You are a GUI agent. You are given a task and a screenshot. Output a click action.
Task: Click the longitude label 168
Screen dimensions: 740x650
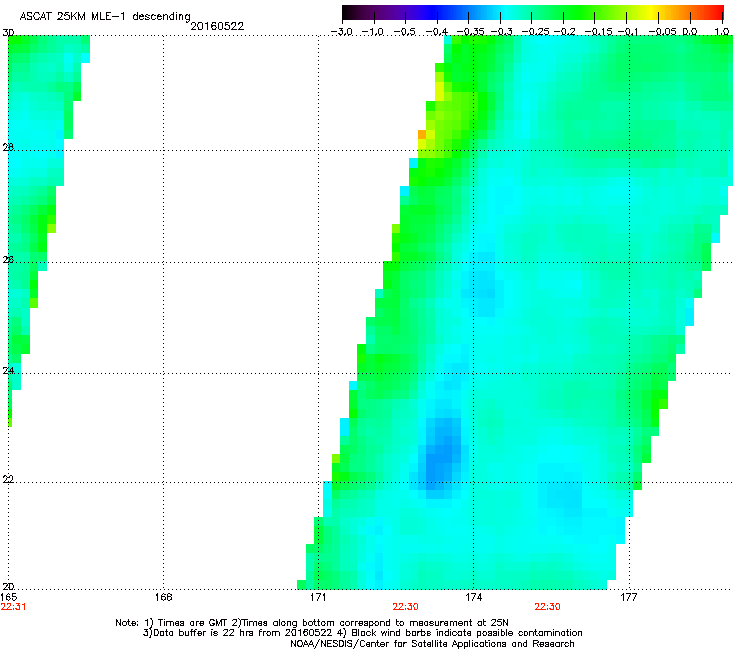click(x=163, y=597)
